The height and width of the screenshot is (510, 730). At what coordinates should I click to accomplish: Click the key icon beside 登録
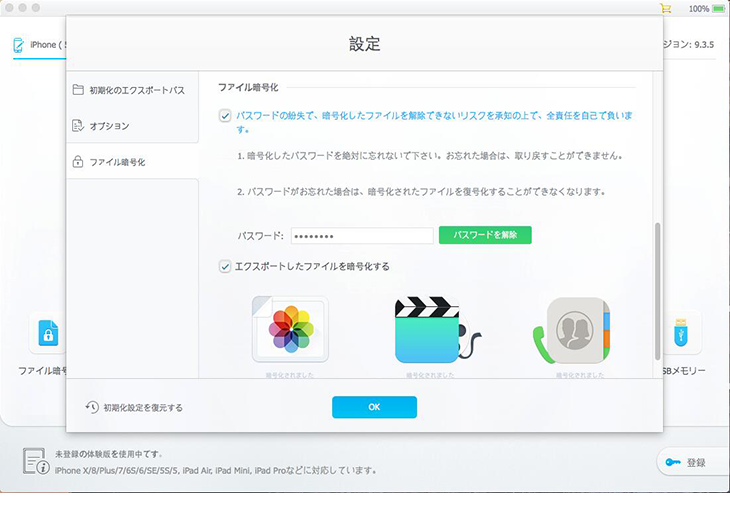tap(673, 462)
